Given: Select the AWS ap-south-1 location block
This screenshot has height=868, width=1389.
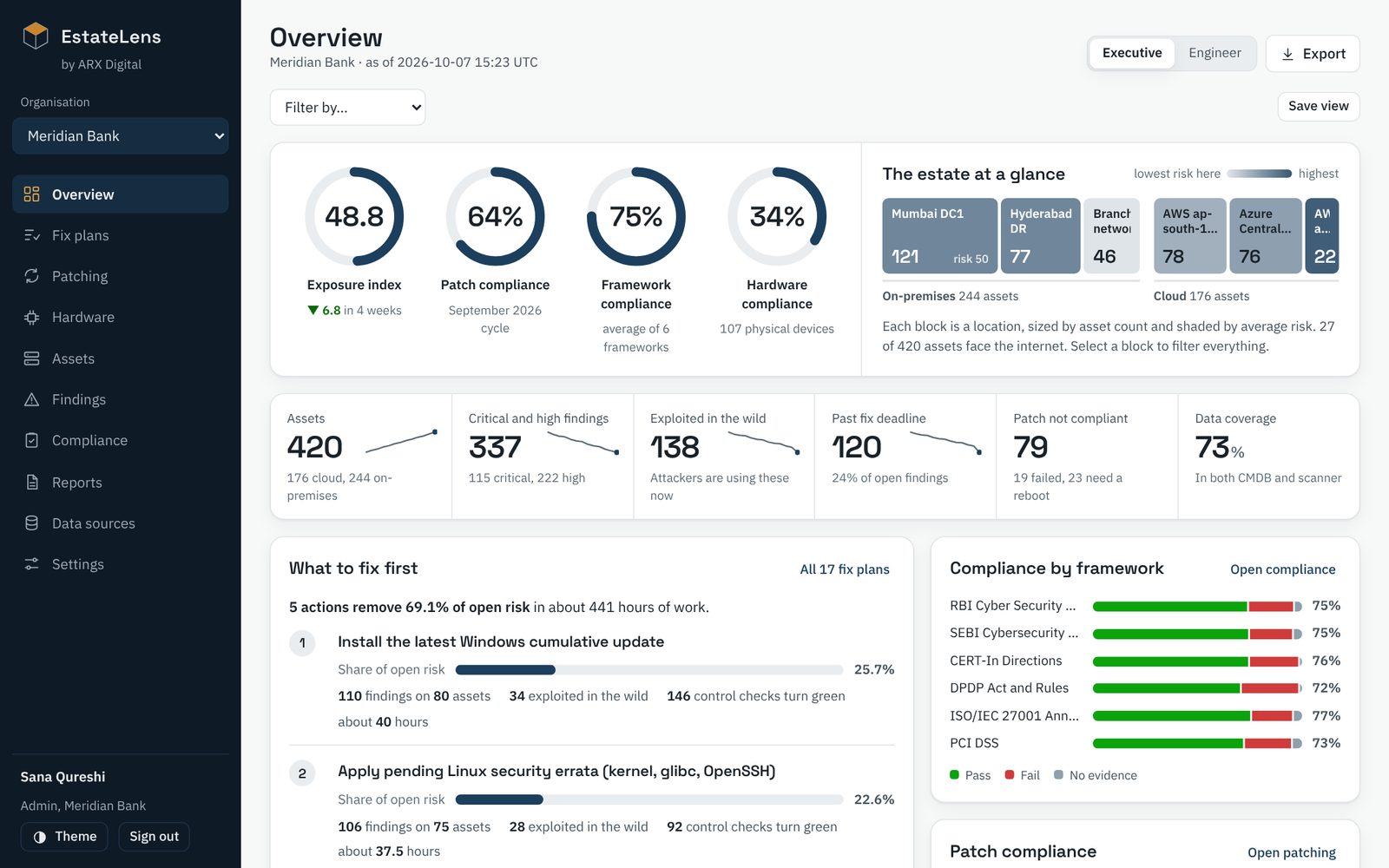Looking at the screenshot, I should pos(1189,236).
